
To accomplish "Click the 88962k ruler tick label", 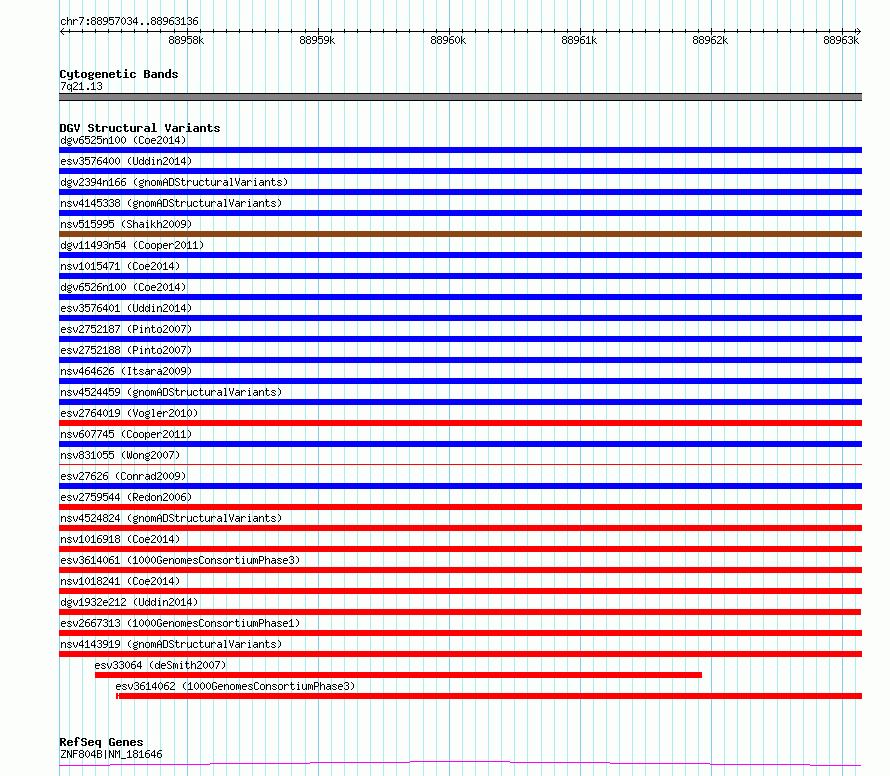I will click(710, 40).
